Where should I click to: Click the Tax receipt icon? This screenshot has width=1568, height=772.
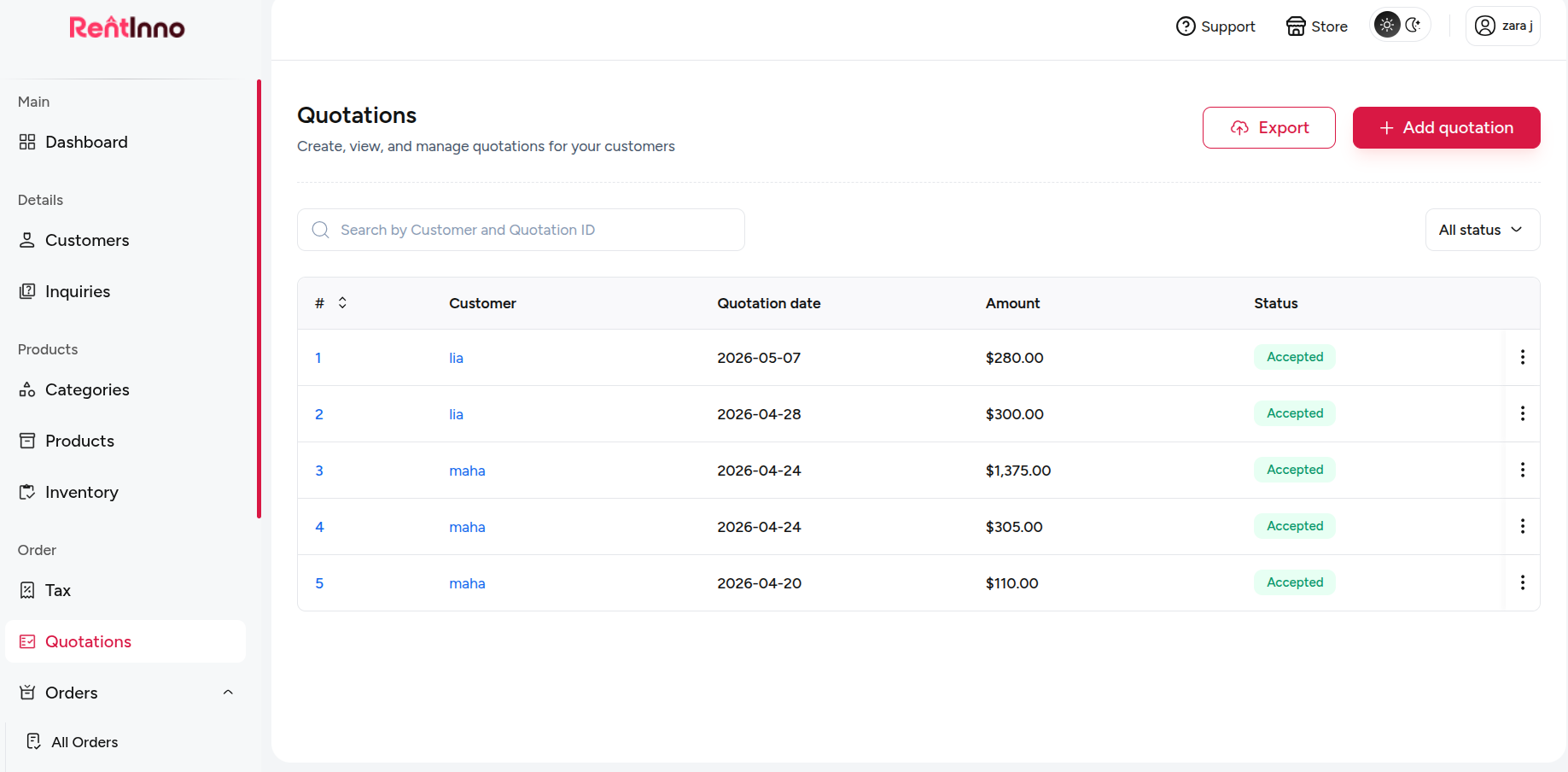27,590
